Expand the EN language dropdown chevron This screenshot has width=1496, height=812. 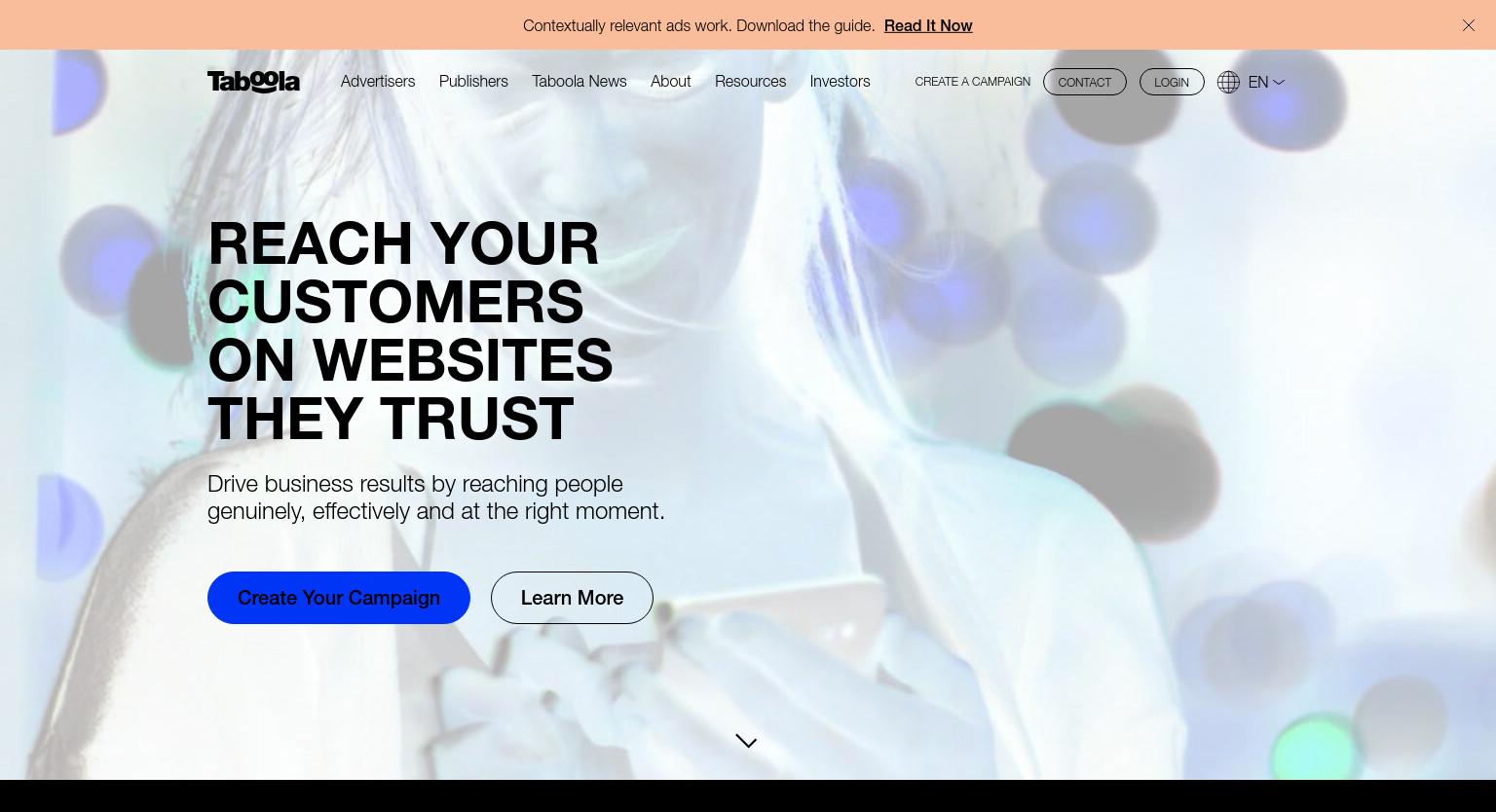click(x=1279, y=83)
